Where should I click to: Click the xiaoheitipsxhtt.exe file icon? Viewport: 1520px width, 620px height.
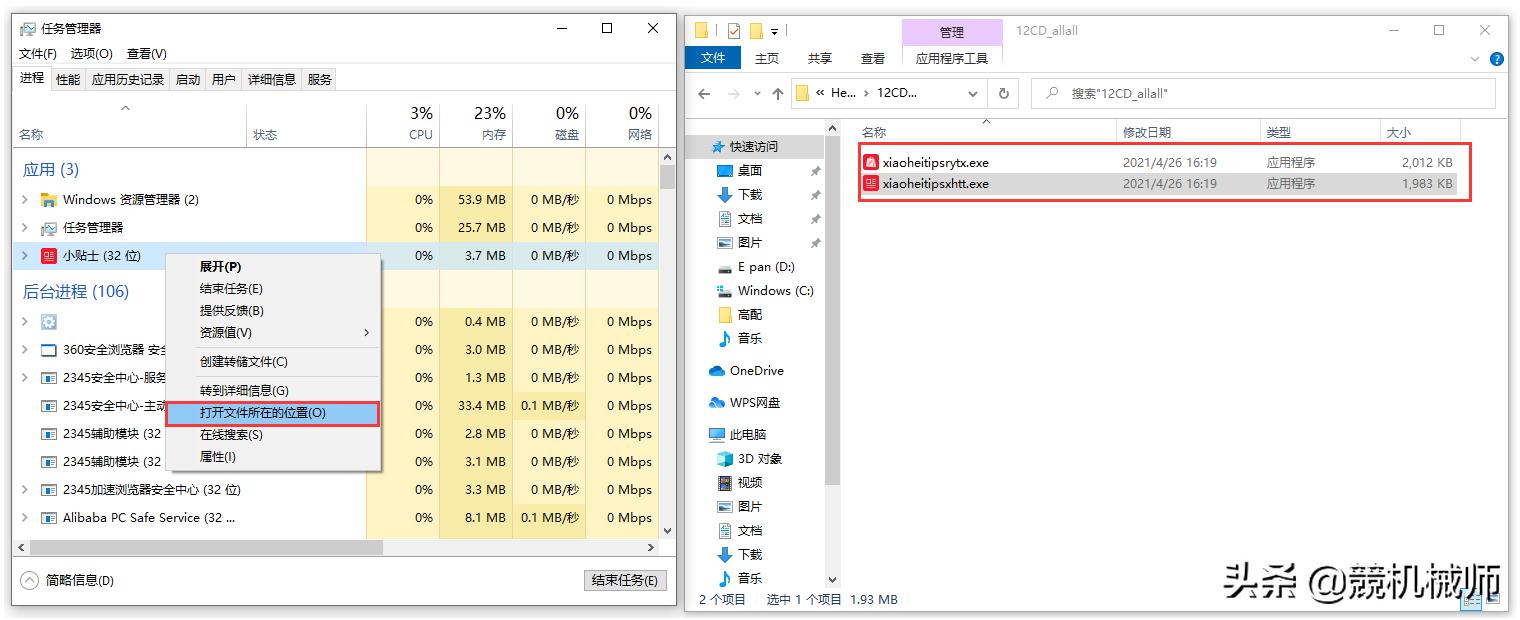coord(871,184)
